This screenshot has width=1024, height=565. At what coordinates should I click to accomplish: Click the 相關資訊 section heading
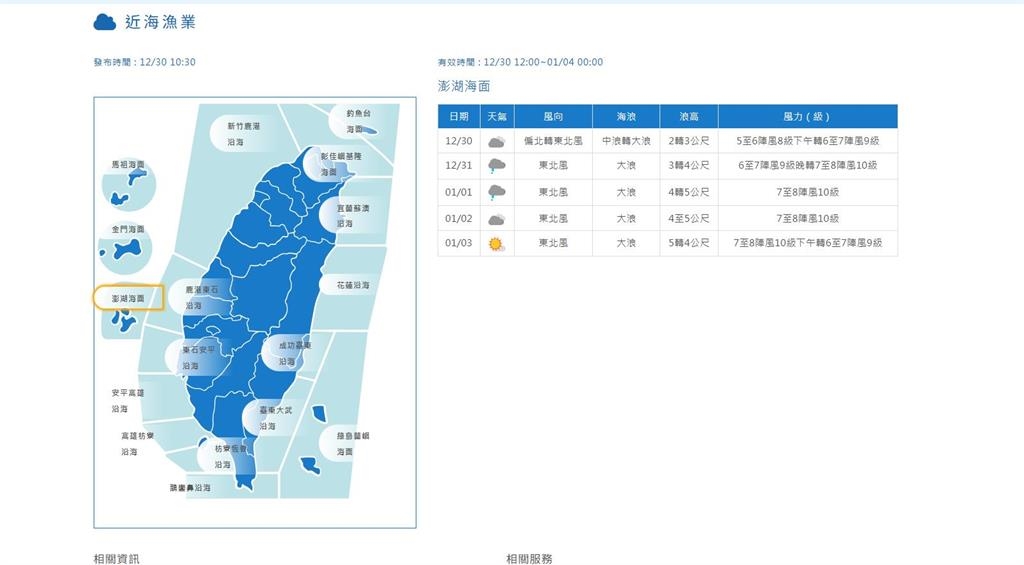point(116,558)
